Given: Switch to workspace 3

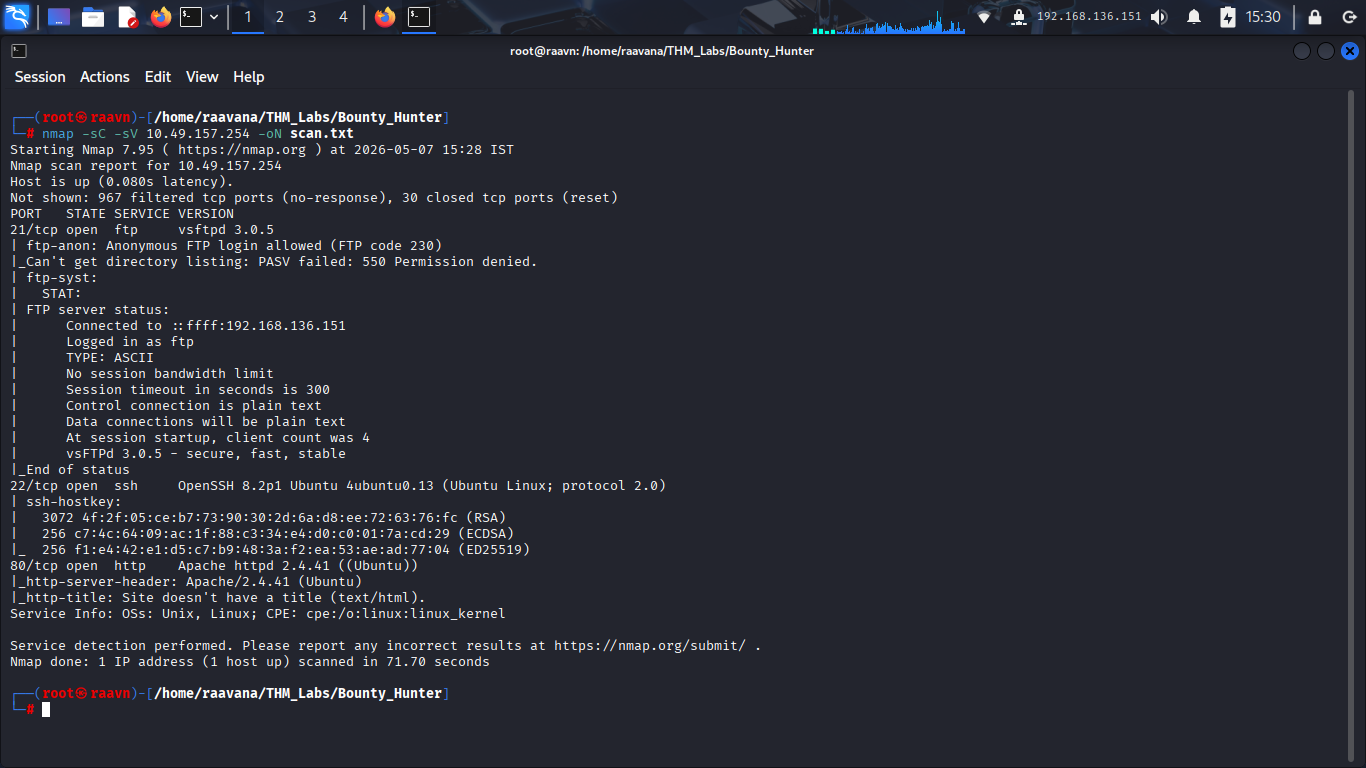Looking at the screenshot, I should (312, 17).
